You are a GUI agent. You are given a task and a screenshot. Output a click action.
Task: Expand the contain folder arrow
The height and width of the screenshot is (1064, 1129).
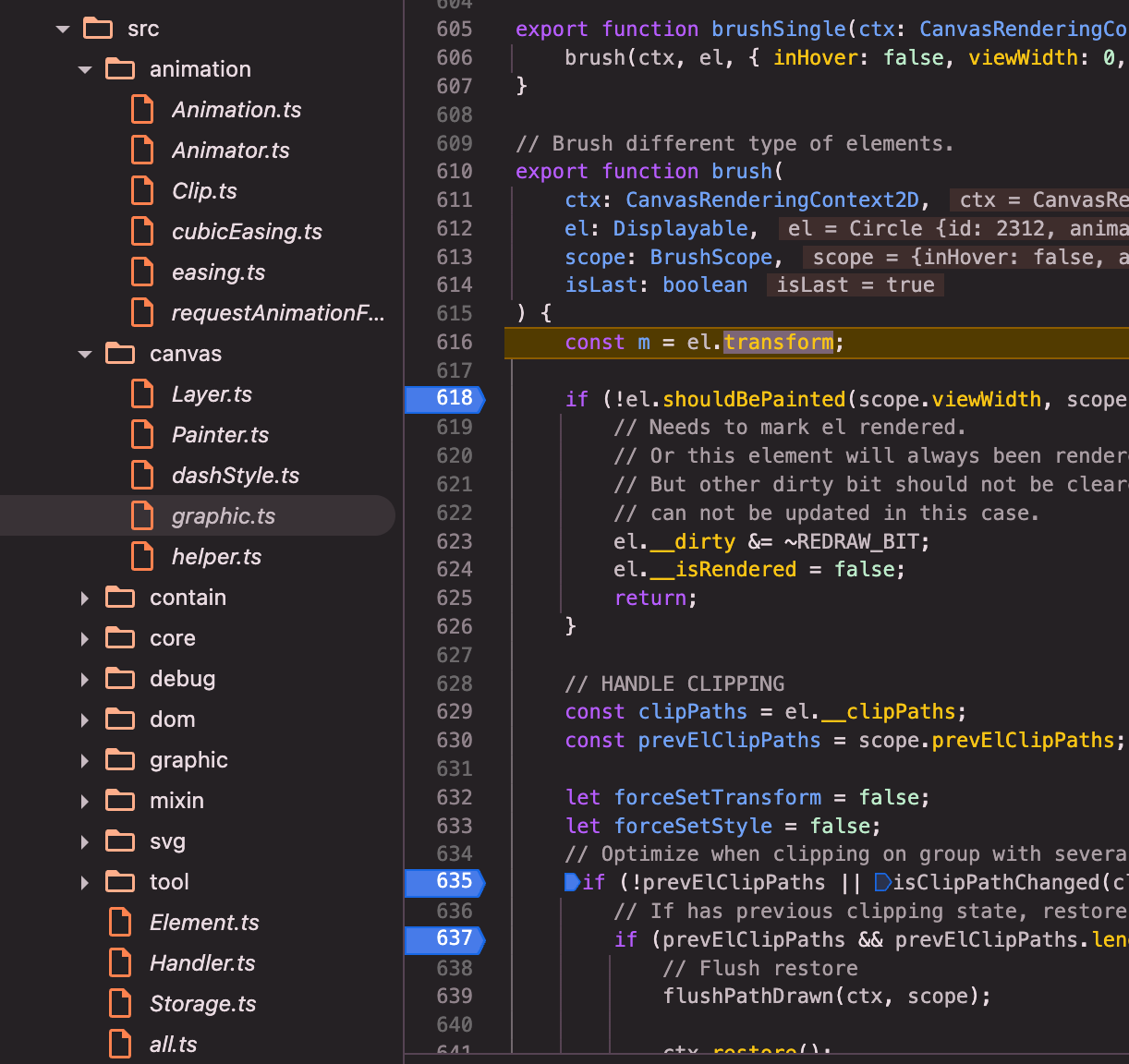pos(85,598)
